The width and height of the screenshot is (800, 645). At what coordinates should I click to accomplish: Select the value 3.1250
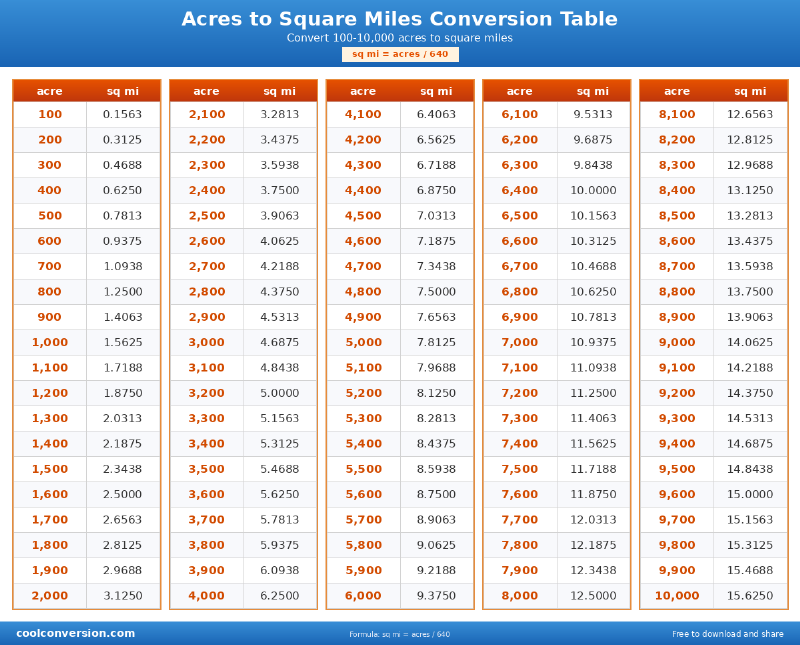point(122,596)
